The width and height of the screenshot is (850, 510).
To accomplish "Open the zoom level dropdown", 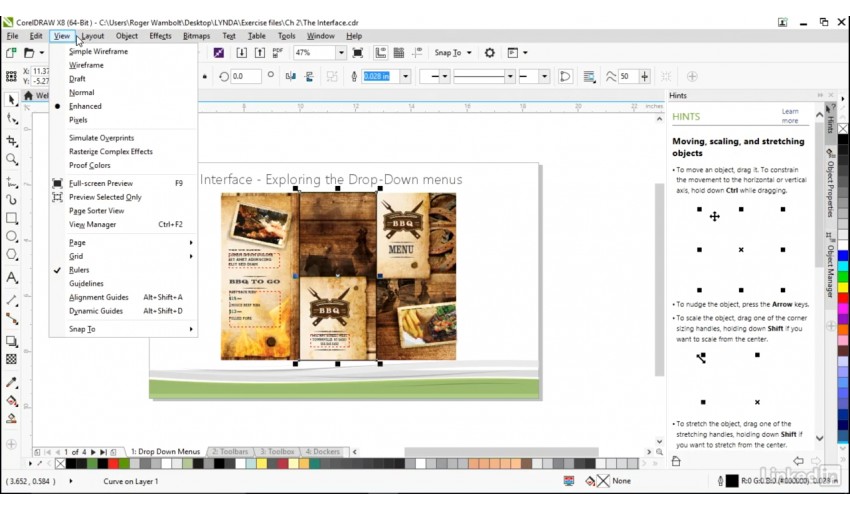I will point(341,53).
